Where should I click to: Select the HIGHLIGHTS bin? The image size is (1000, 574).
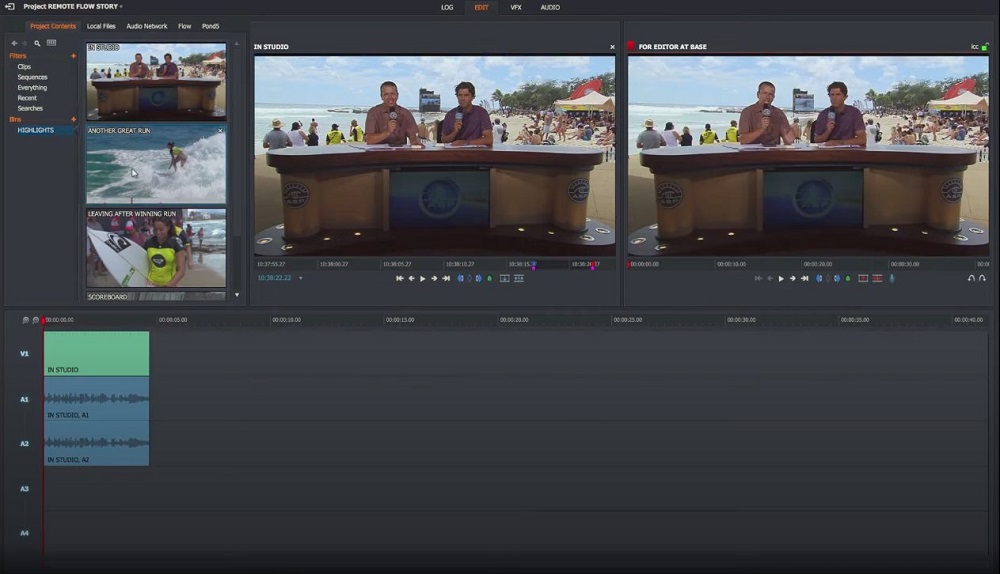(x=36, y=130)
